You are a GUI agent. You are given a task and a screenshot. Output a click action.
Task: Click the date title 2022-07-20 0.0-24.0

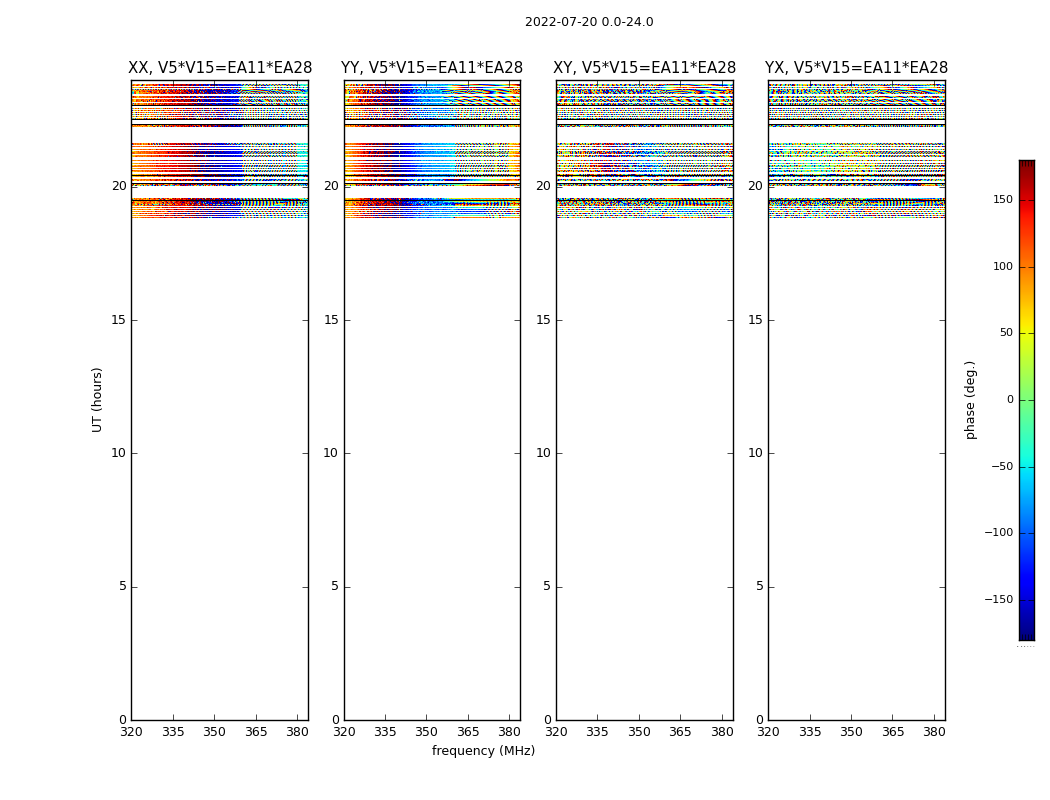point(589,22)
